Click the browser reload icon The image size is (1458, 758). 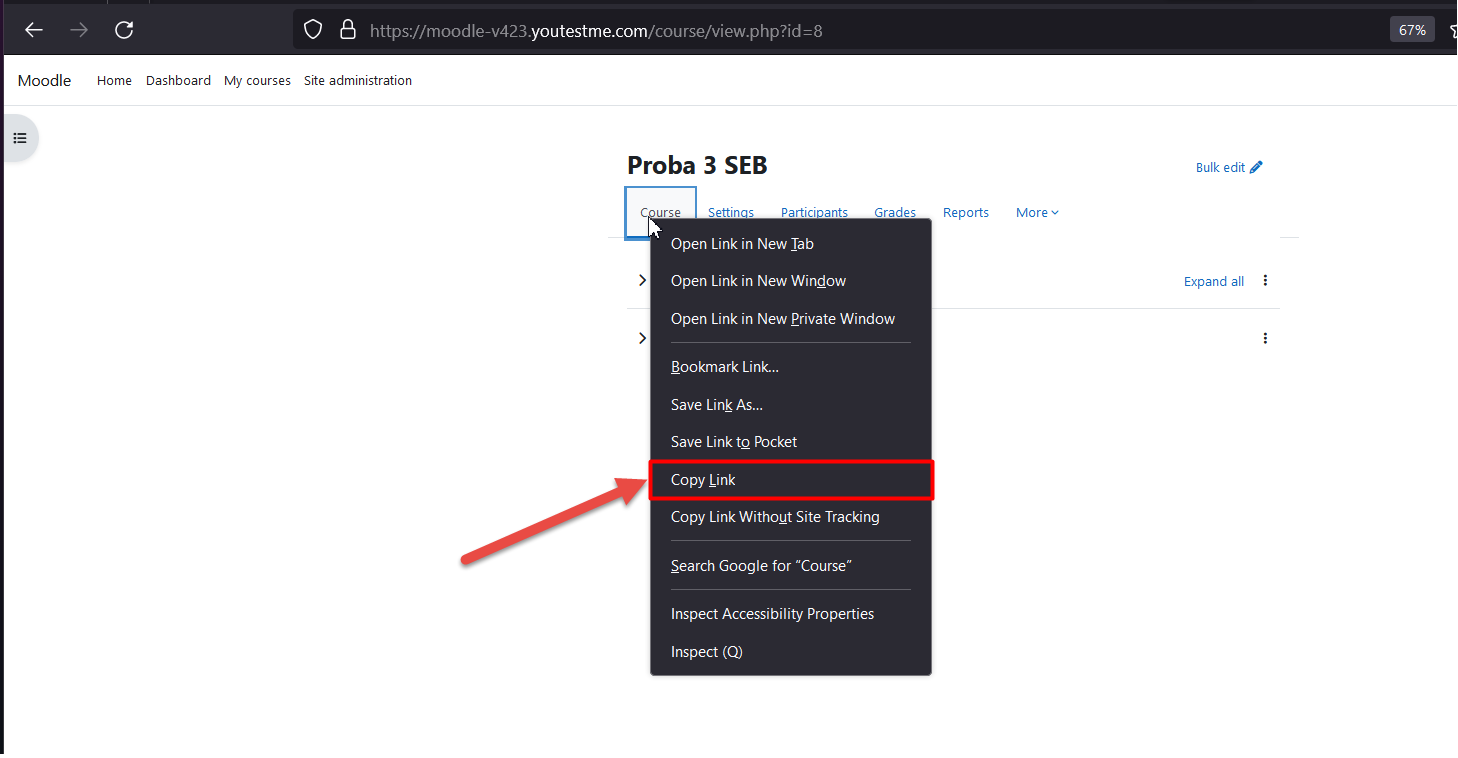pyautogui.click(x=124, y=30)
